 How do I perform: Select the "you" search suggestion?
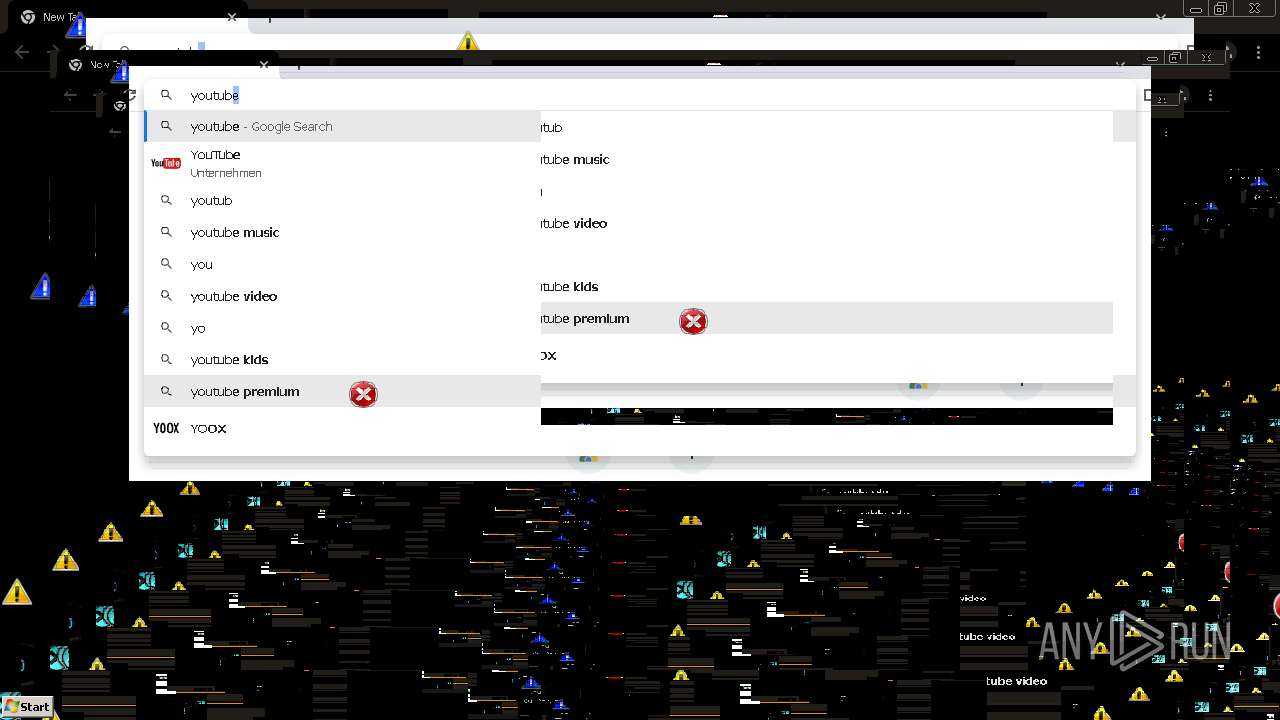[342, 264]
